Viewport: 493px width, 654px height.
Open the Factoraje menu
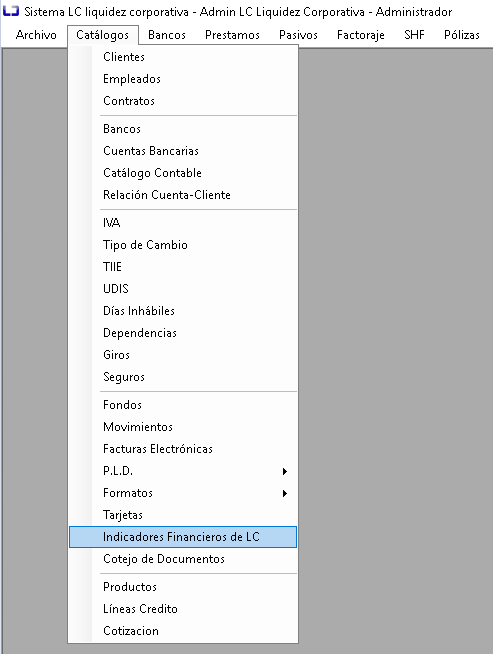[x=360, y=35]
